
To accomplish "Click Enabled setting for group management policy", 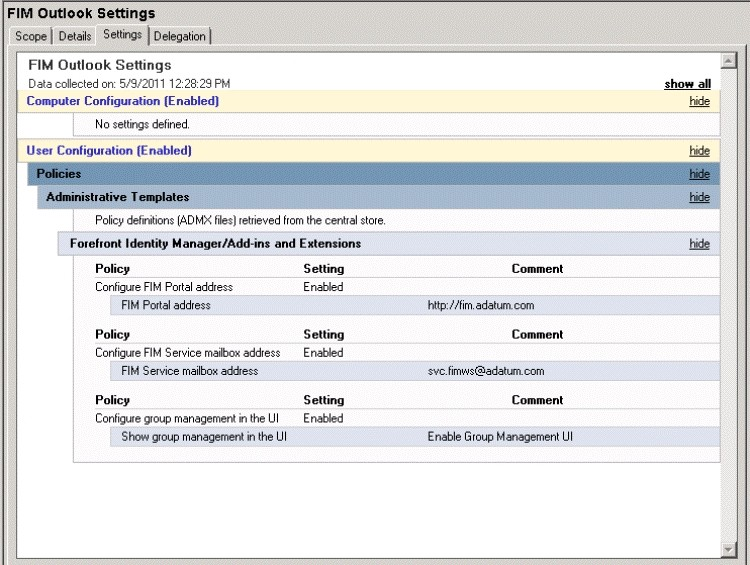I will click(x=323, y=418).
